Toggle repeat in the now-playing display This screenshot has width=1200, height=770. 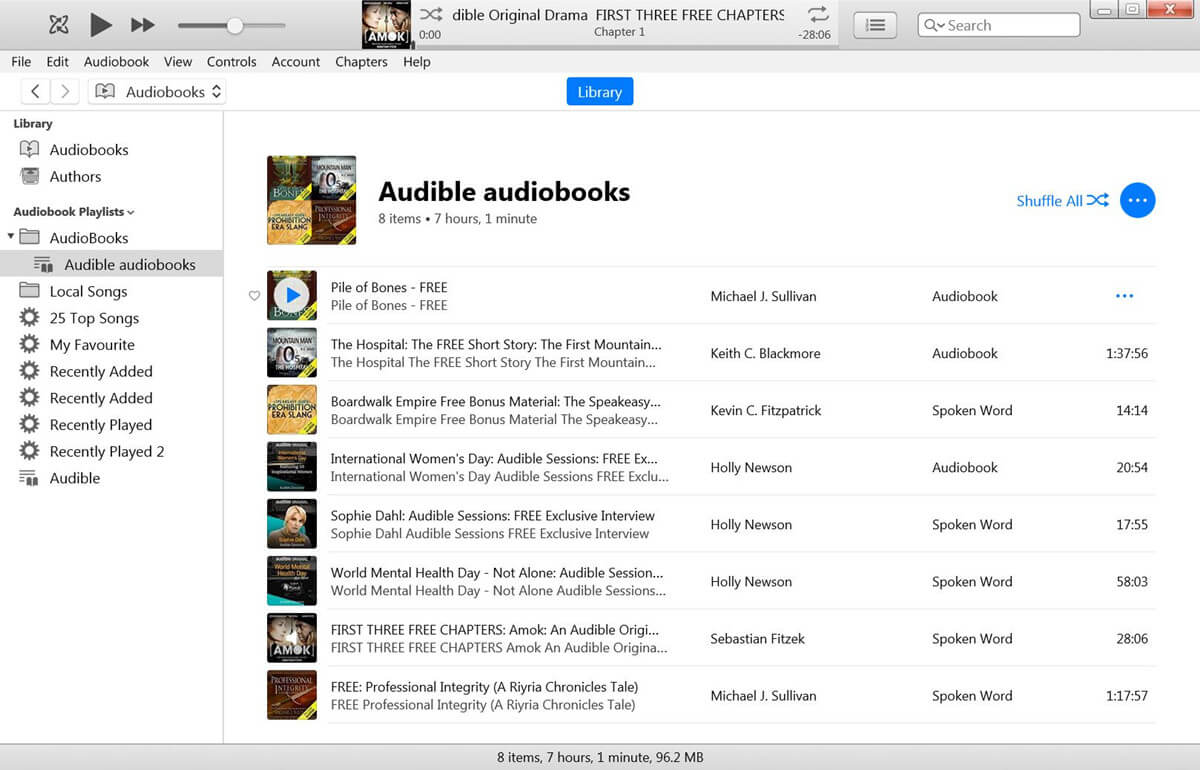pos(818,14)
